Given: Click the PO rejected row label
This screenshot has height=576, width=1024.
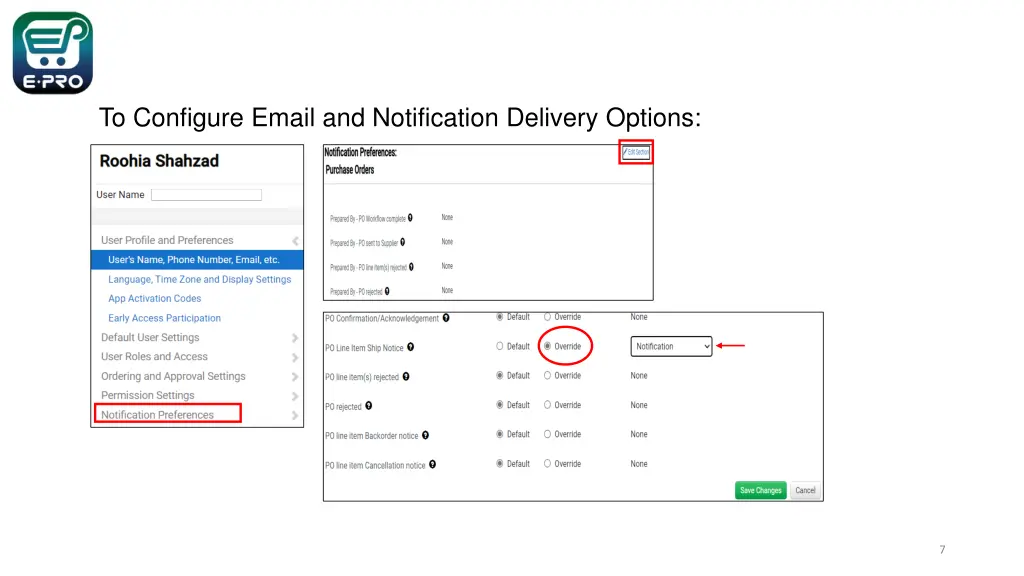Looking at the screenshot, I should tap(344, 406).
